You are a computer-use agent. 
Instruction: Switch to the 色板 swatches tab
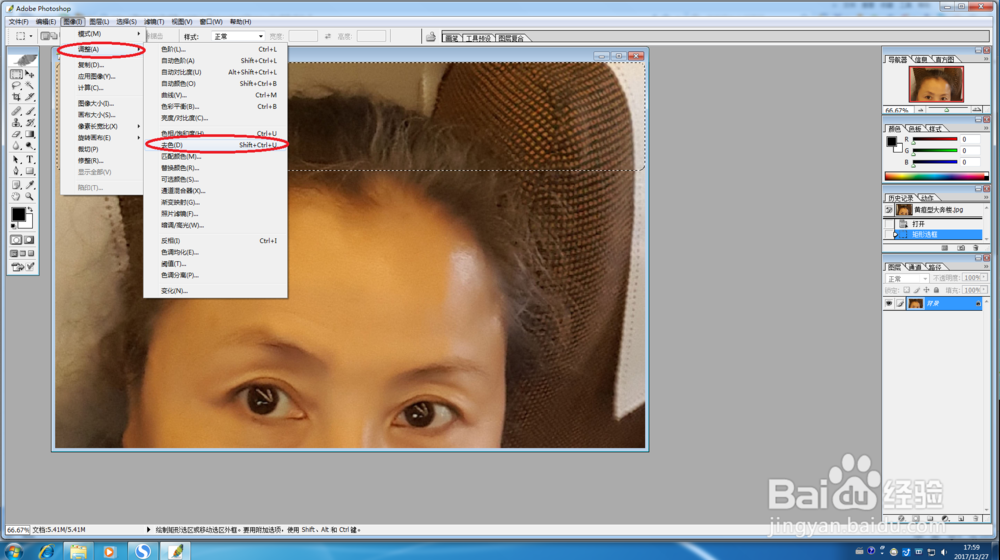click(915, 129)
